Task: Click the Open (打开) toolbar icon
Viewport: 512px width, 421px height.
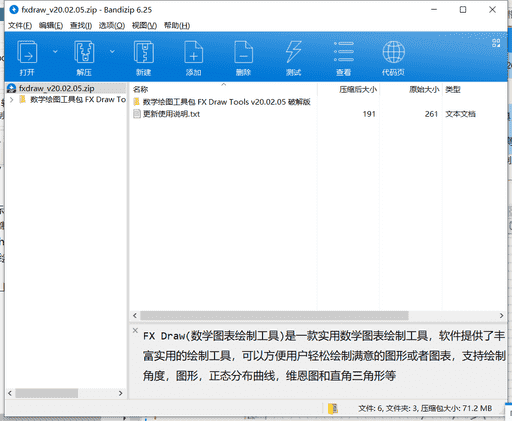Action: [27, 53]
